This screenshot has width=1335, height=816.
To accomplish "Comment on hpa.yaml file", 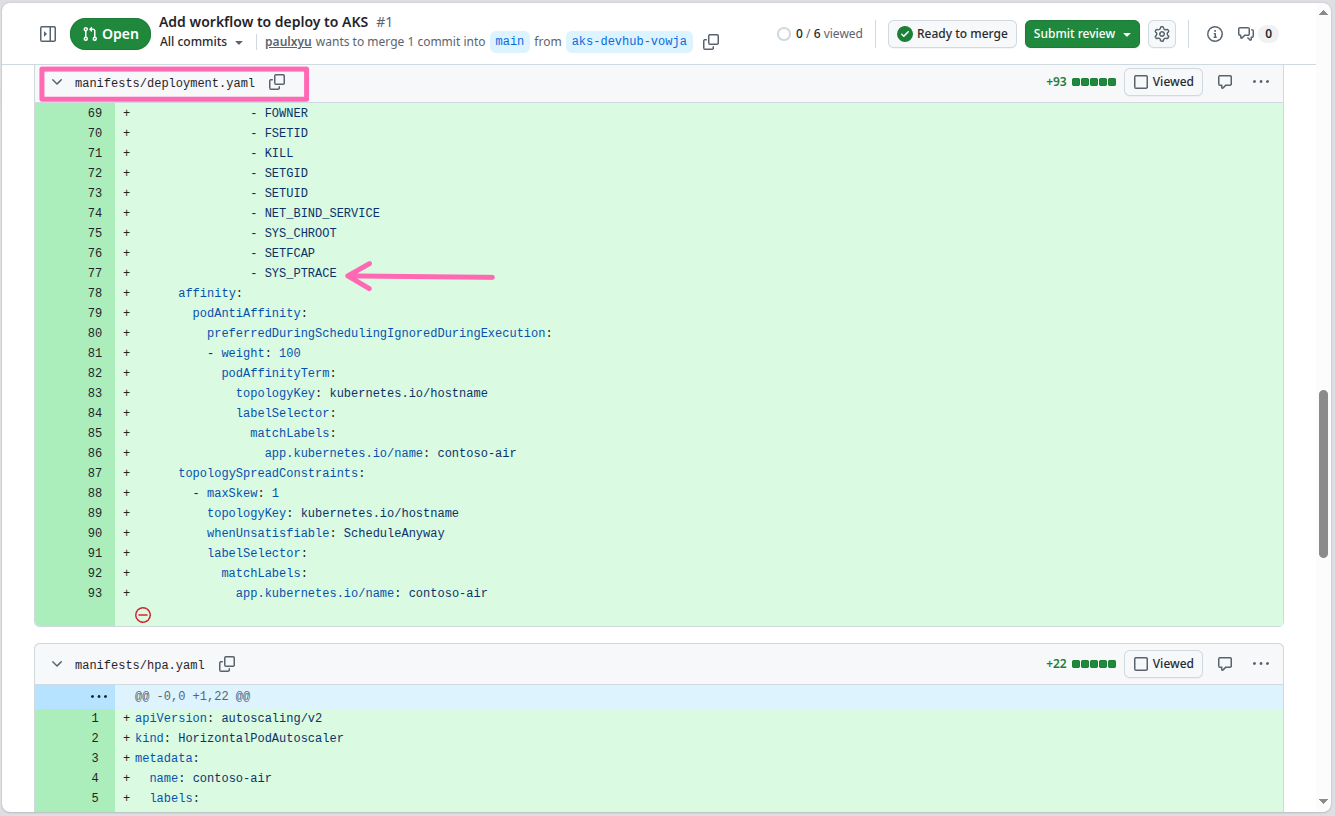I will (x=1225, y=664).
